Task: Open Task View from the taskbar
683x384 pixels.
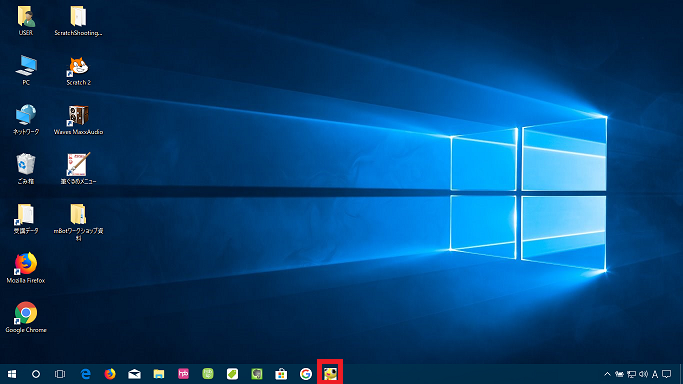Action: coord(60,374)
